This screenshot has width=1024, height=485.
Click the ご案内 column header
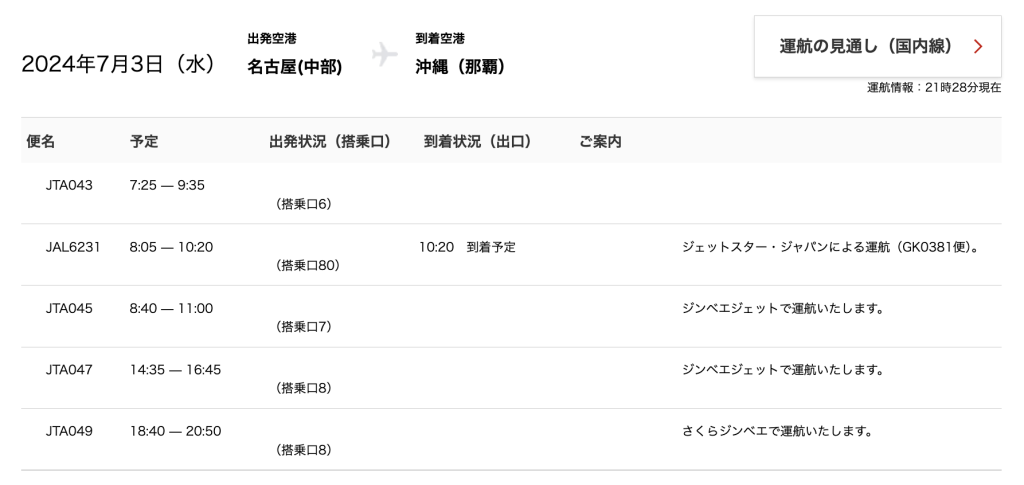(x=600, y=142)
